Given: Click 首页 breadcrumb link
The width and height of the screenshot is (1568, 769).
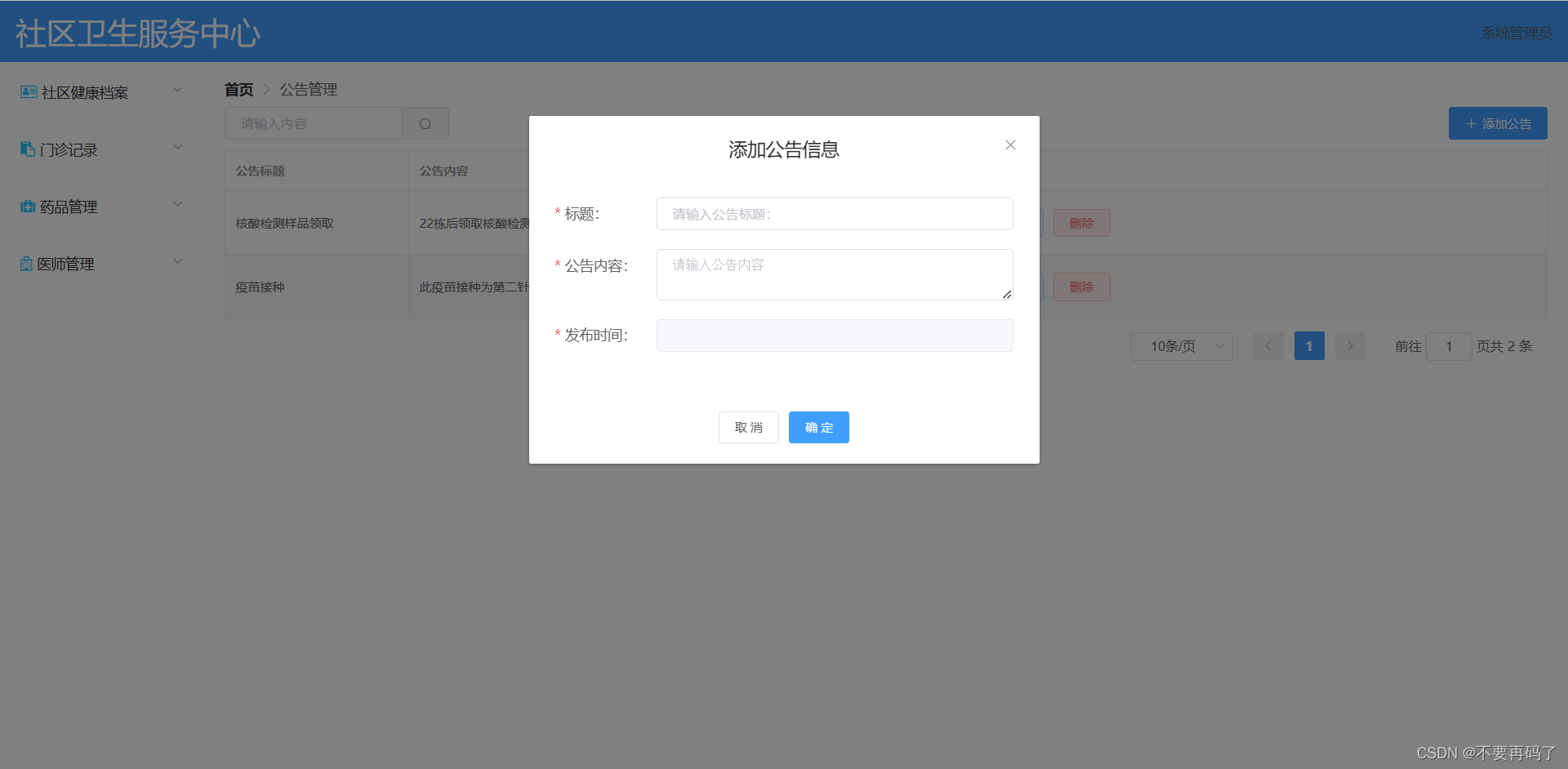Looking at the screenshot, I should point(239,90).
